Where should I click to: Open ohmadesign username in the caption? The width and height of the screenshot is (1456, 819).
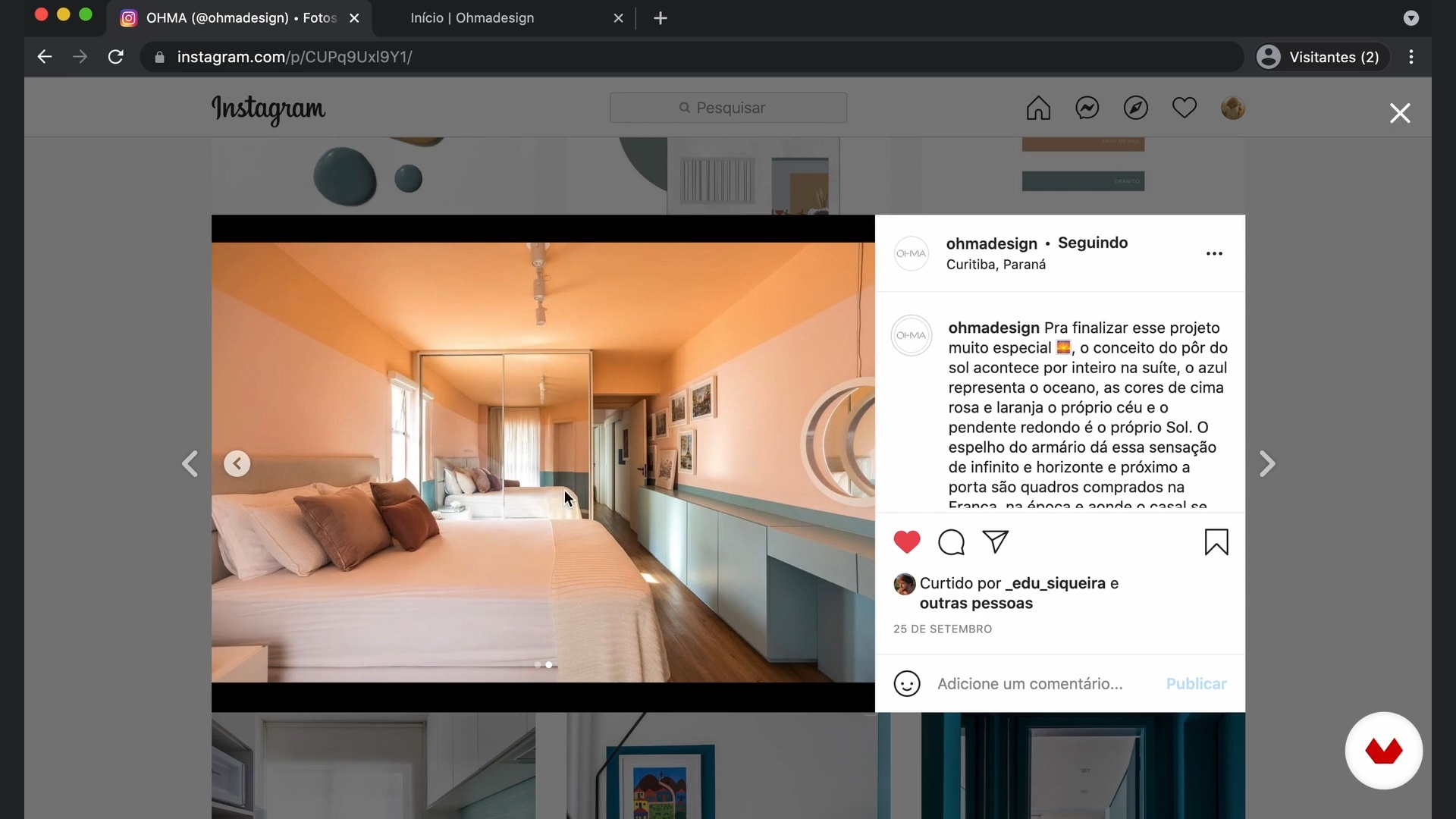tap(993, 328)
